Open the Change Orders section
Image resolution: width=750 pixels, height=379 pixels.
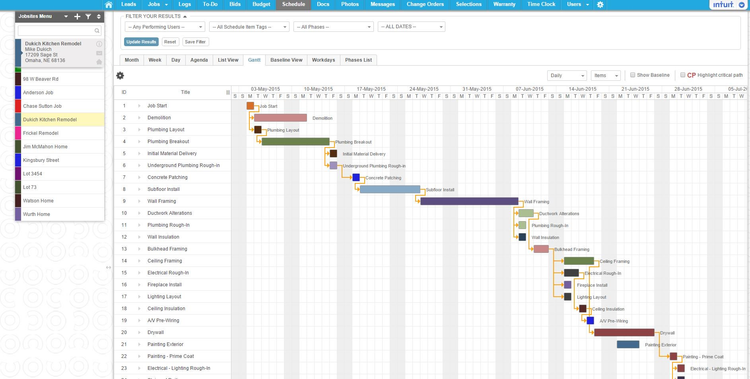click(x=425, y=5)
